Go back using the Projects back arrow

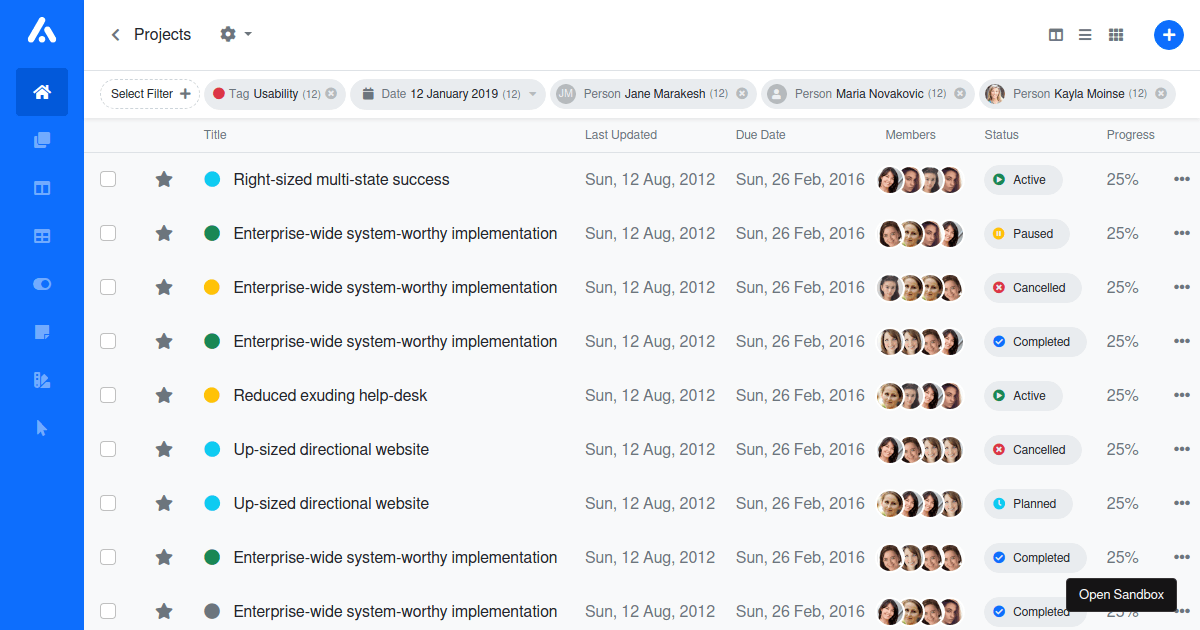117,34
